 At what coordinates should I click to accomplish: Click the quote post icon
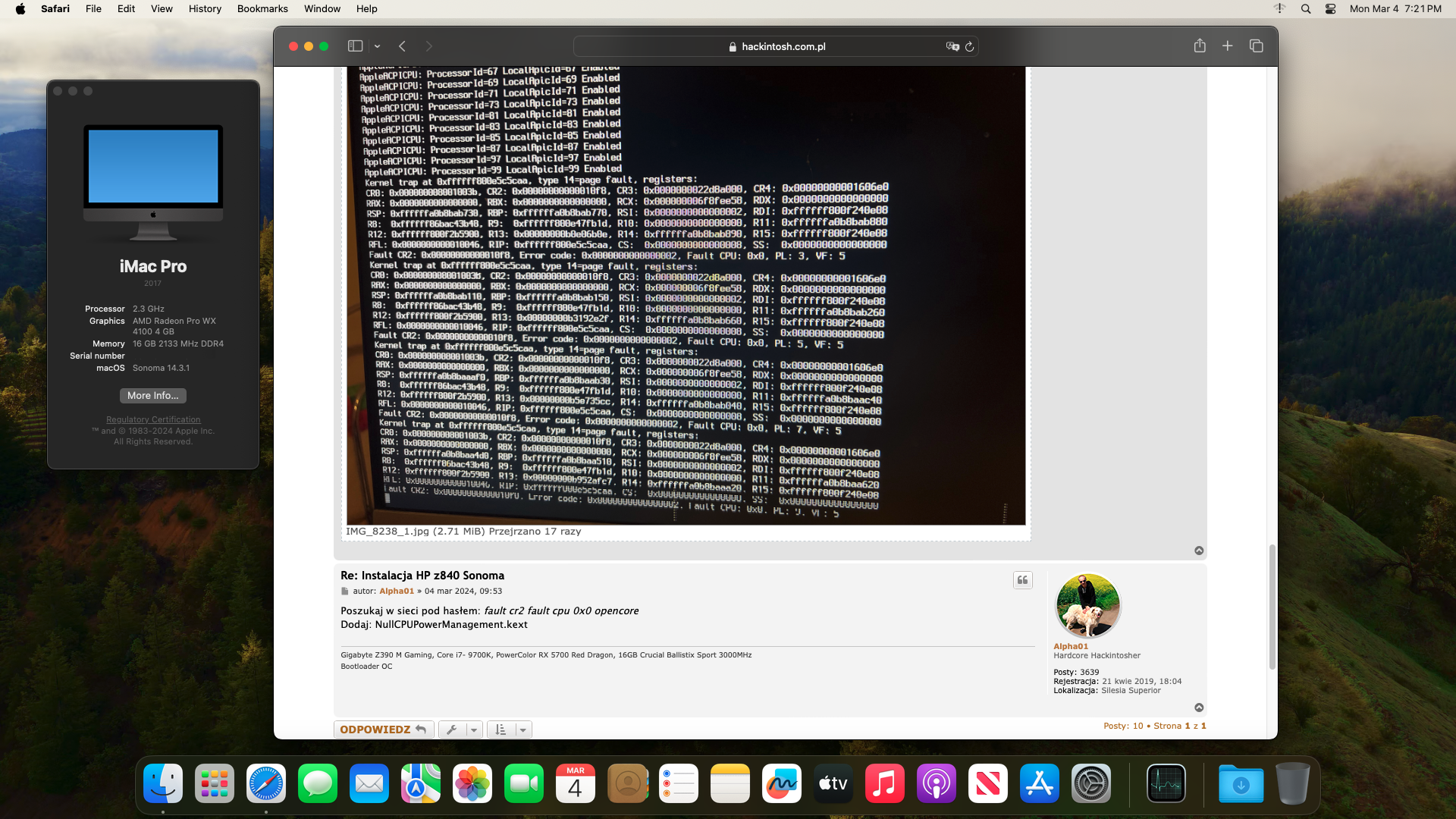(x=1022, y=580)
